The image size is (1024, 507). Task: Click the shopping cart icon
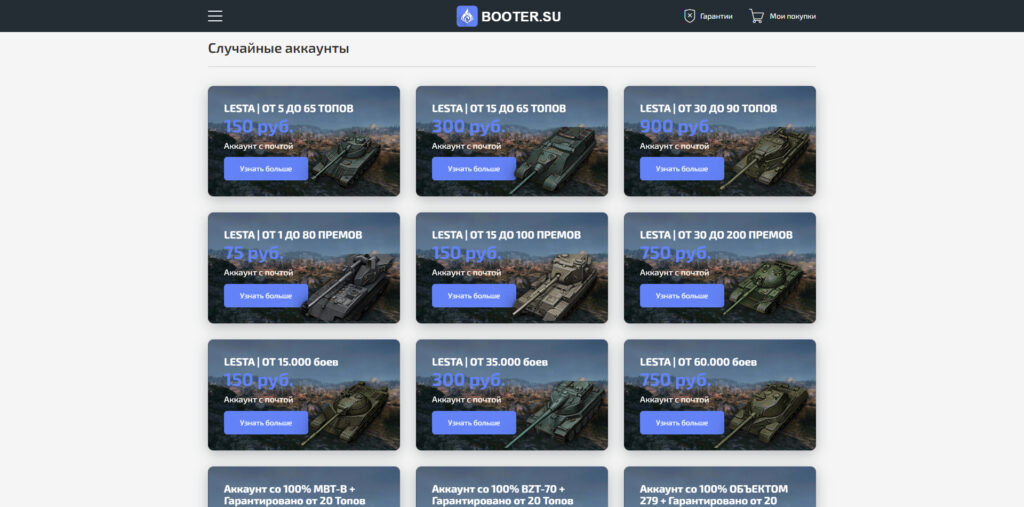click(x=756, y=16)
